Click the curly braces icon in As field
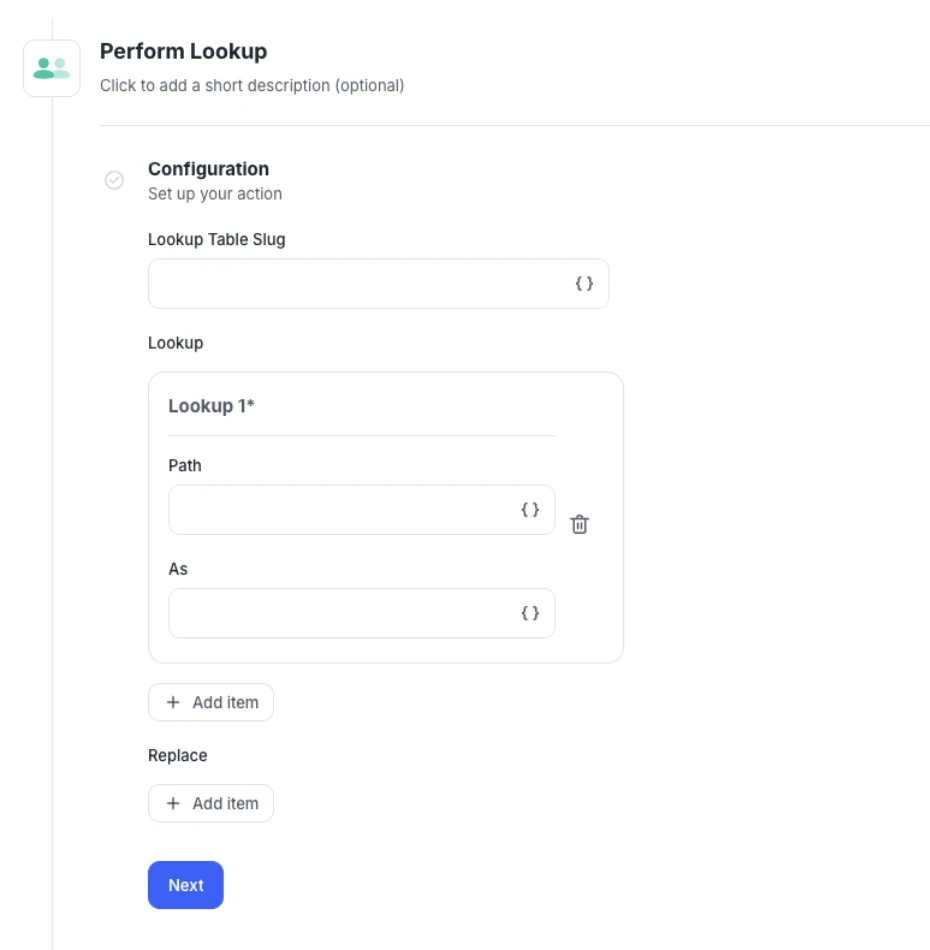This screenshot has width=930, height=950. coord(530,613)
